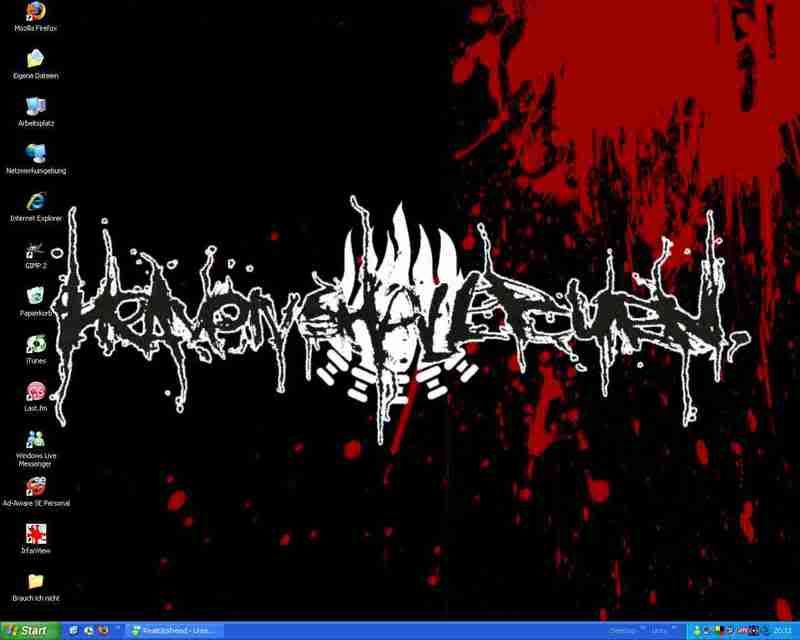Open the Links toolbar on the taskbar

click(659, 631)
